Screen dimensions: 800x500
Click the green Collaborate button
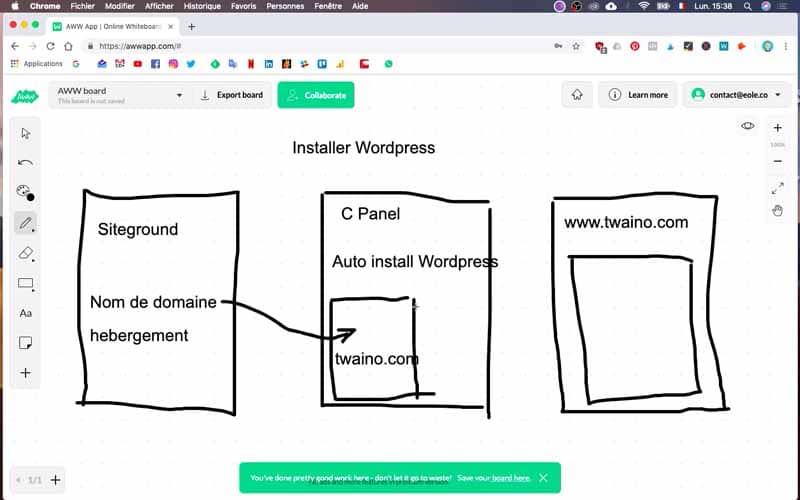coord(316,95)
